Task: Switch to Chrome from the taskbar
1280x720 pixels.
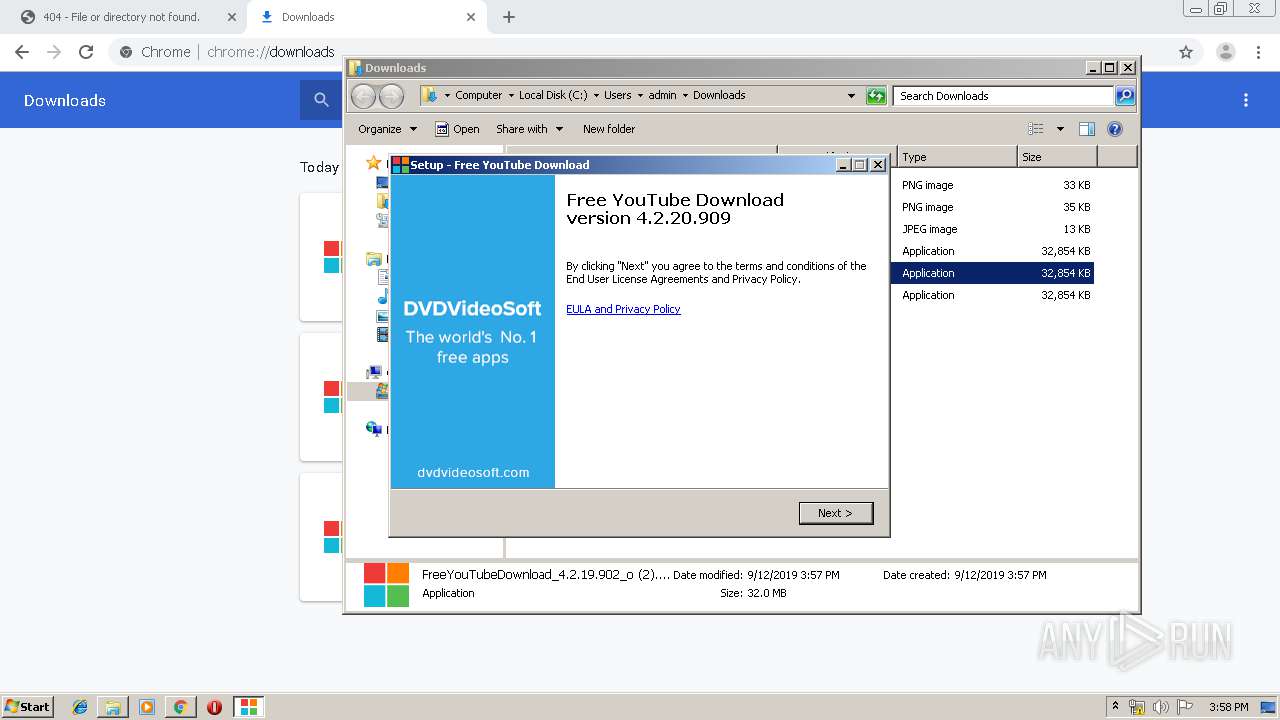Action: tap(180, 707)
